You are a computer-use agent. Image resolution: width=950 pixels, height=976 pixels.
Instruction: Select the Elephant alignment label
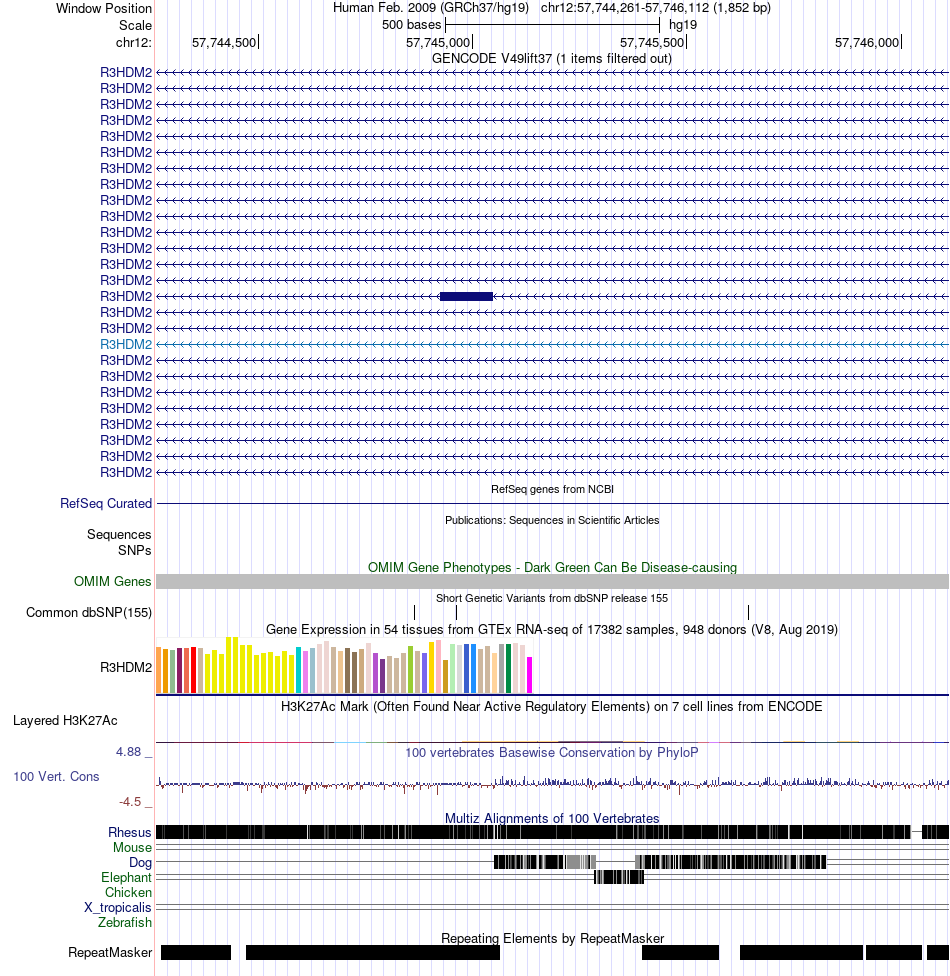[x=126, y=878]
